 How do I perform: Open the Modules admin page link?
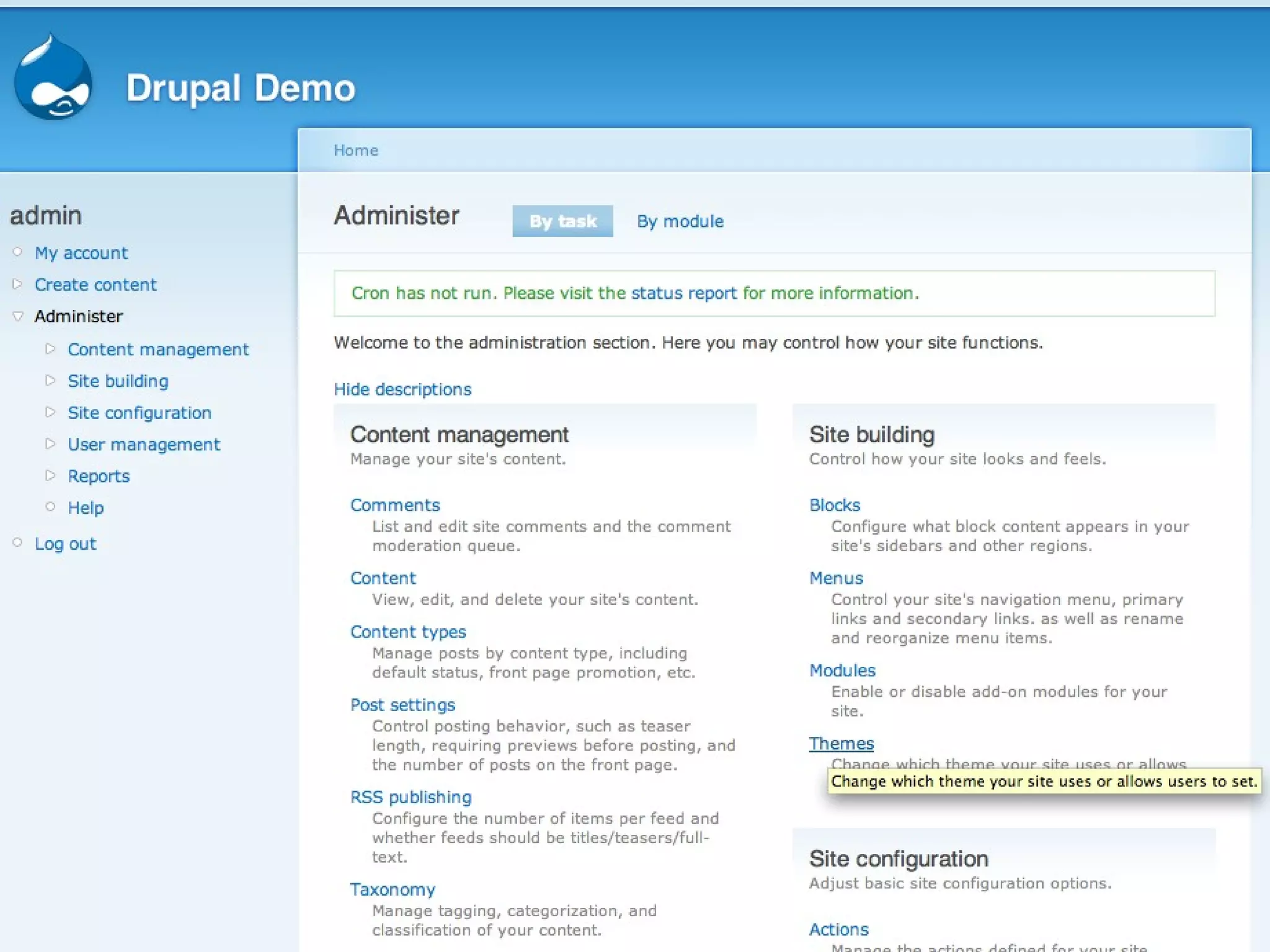click(842, 670)
